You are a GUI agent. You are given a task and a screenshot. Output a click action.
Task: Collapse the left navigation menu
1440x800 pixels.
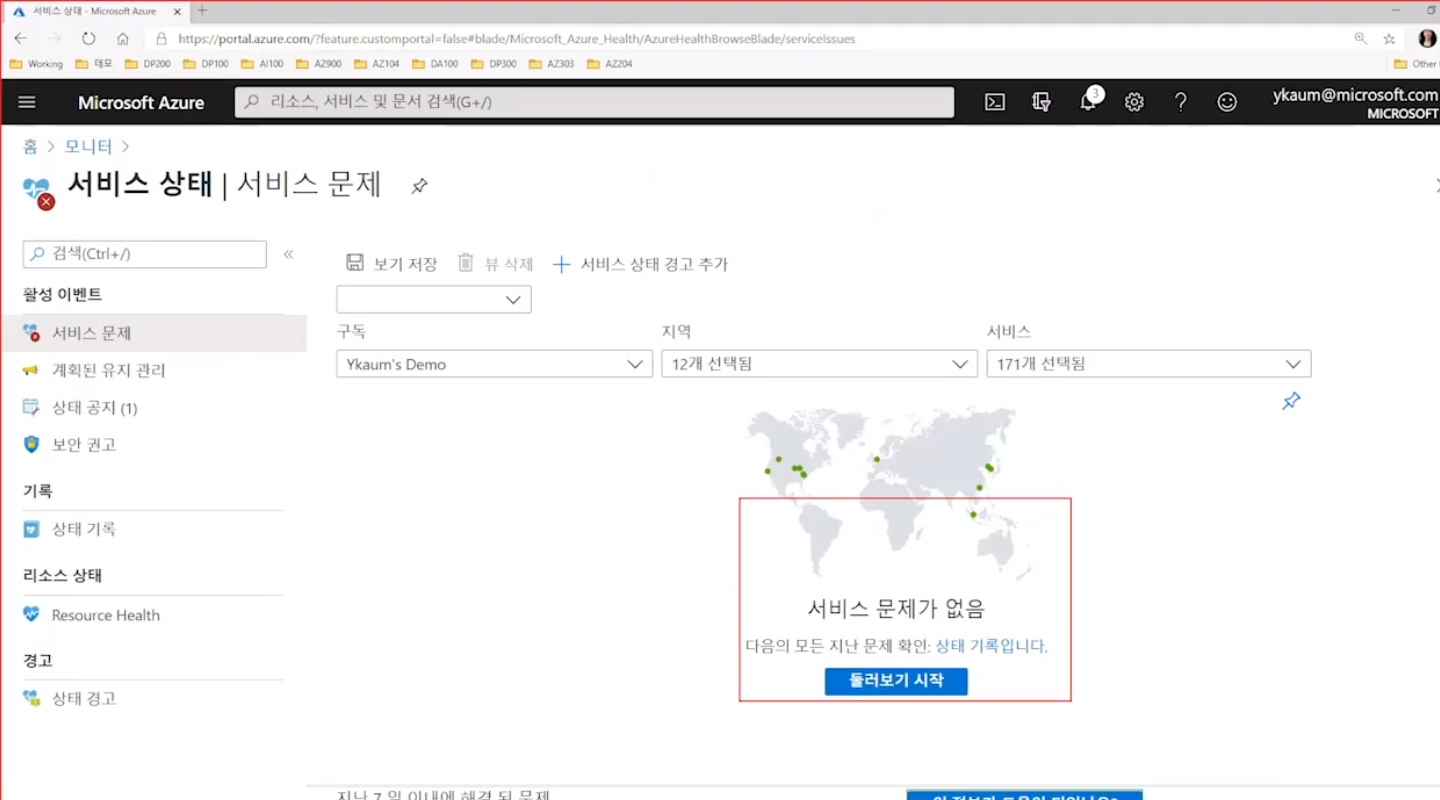point(288,254)
